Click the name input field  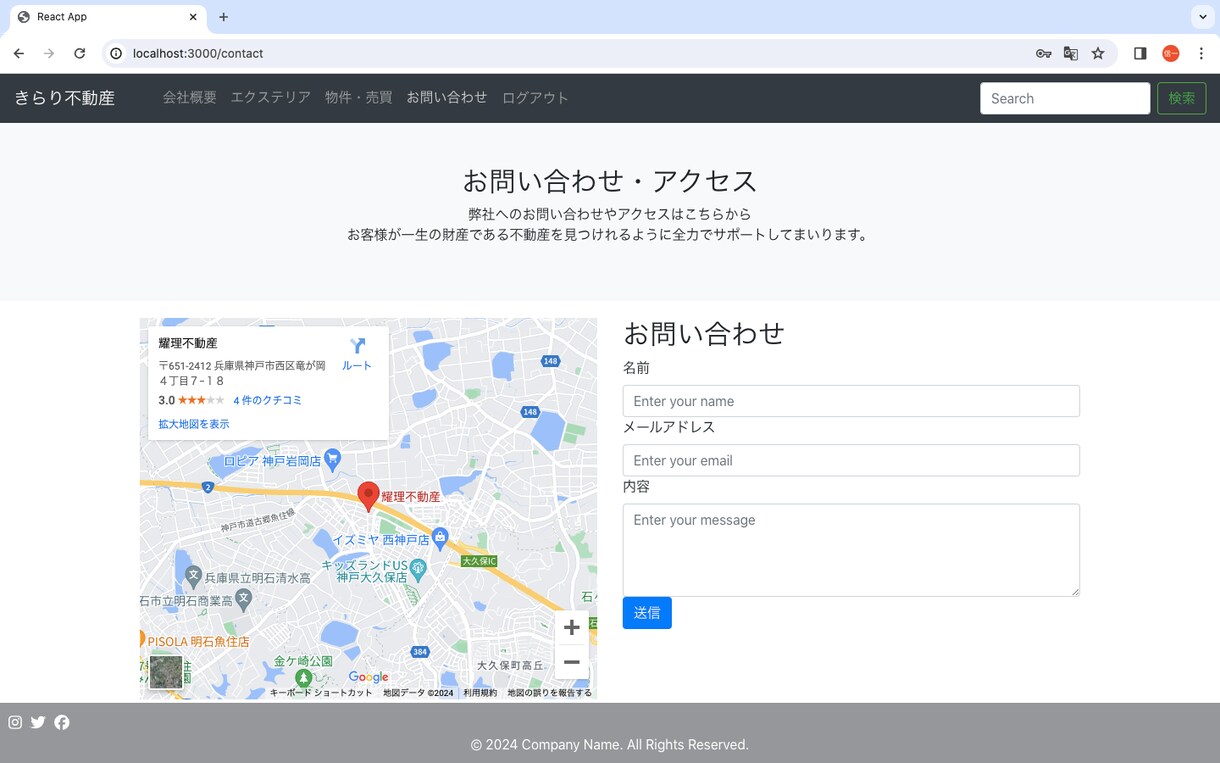pyautogui.click(x=851, y=401)
